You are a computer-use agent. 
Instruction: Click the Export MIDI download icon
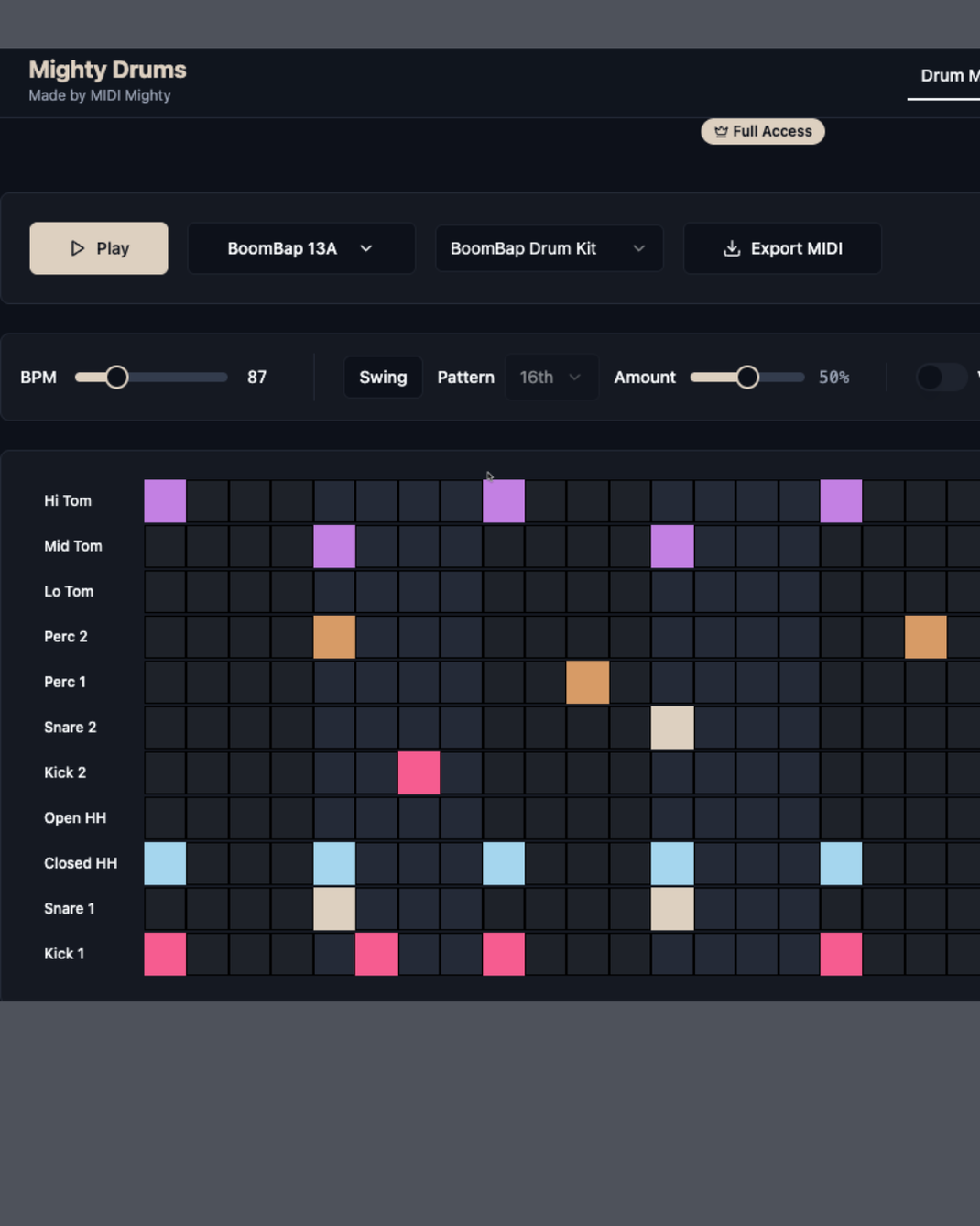(731, 248)
